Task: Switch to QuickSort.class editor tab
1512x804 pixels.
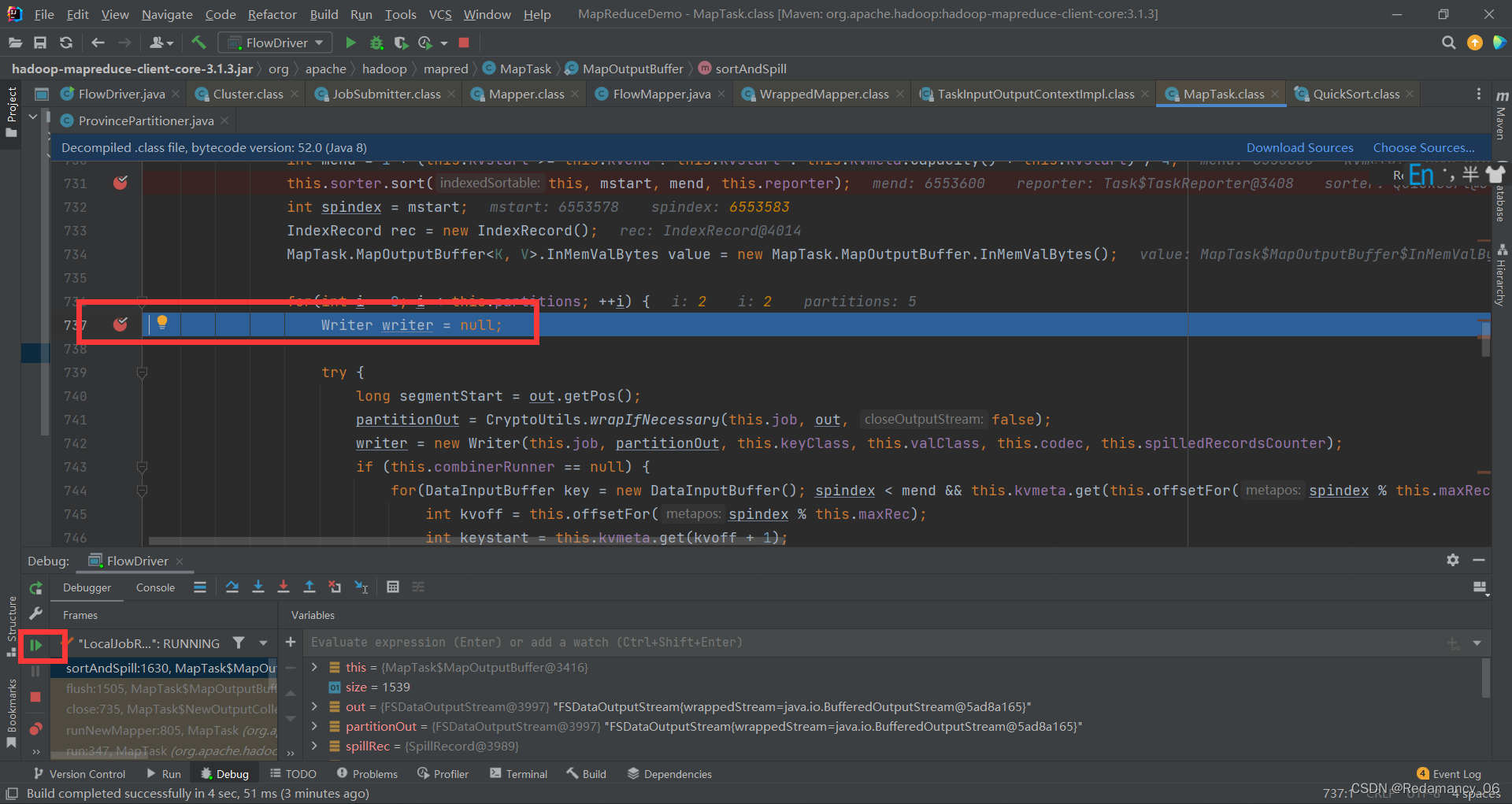Action: click(x=1355, y=94)
